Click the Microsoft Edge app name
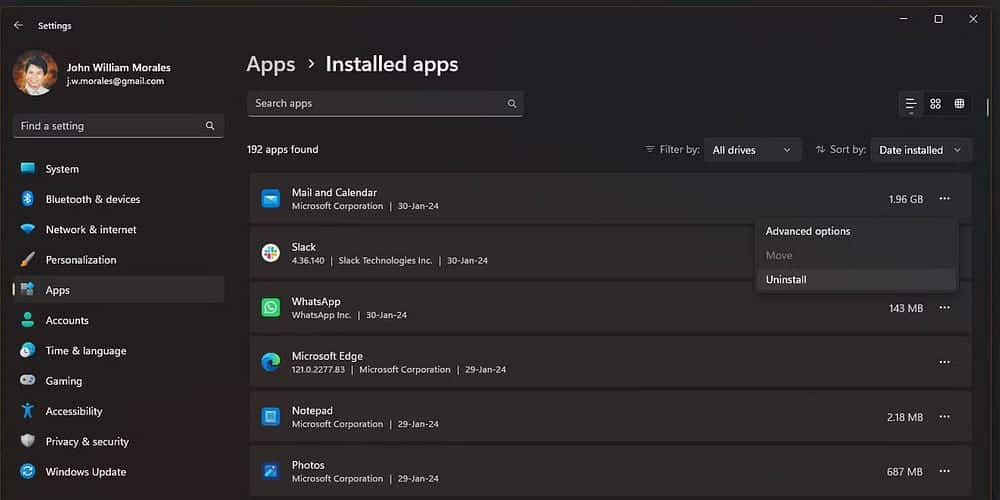 click(x=327, y=356)
